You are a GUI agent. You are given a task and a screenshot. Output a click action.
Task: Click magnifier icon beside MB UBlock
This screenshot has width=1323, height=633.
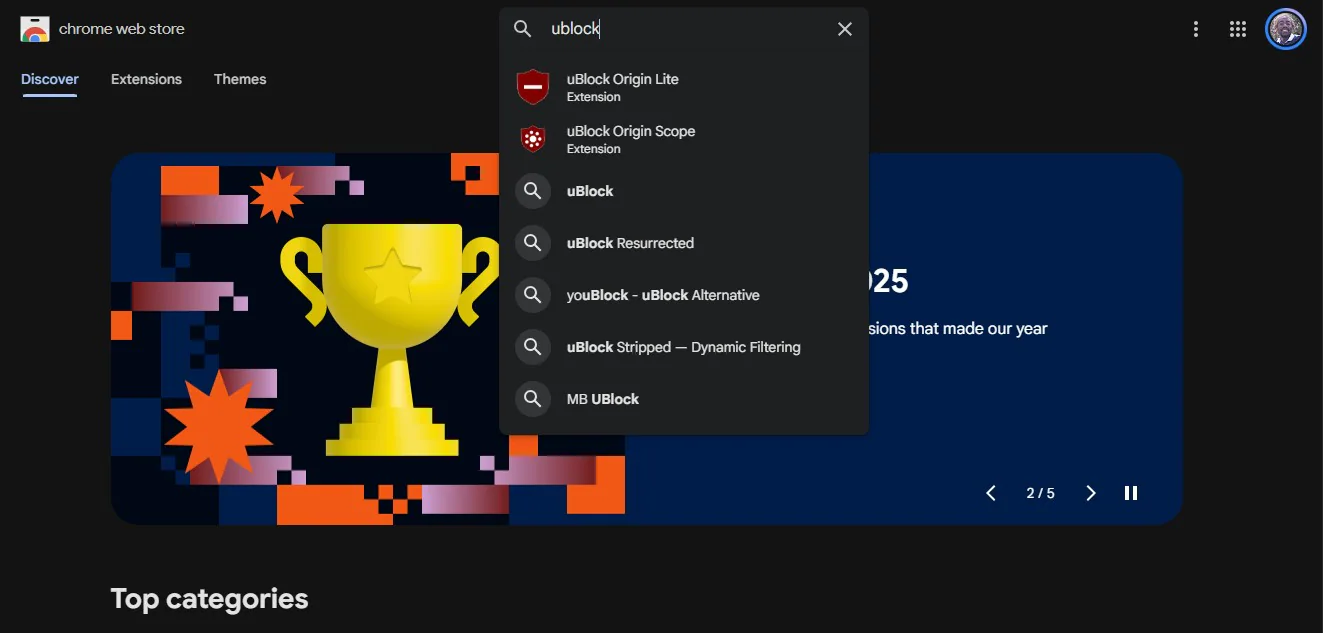pyautogui.click(x=533, y=399)
